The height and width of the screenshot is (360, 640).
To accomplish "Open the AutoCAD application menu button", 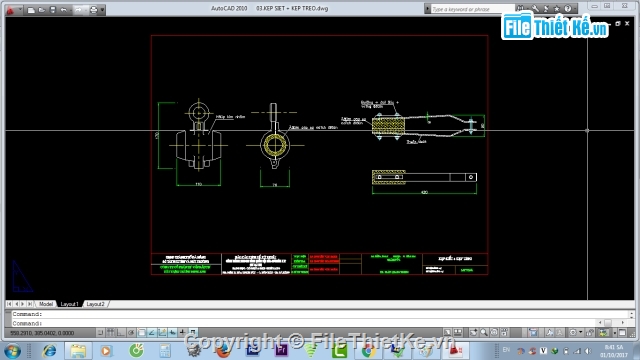I will (x=10, y=9).
